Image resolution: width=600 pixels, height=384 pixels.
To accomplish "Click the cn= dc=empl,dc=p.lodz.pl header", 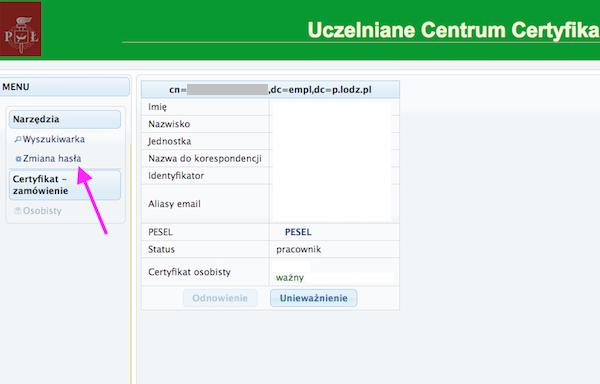I will pyautogui.click(x=271, y=90).
